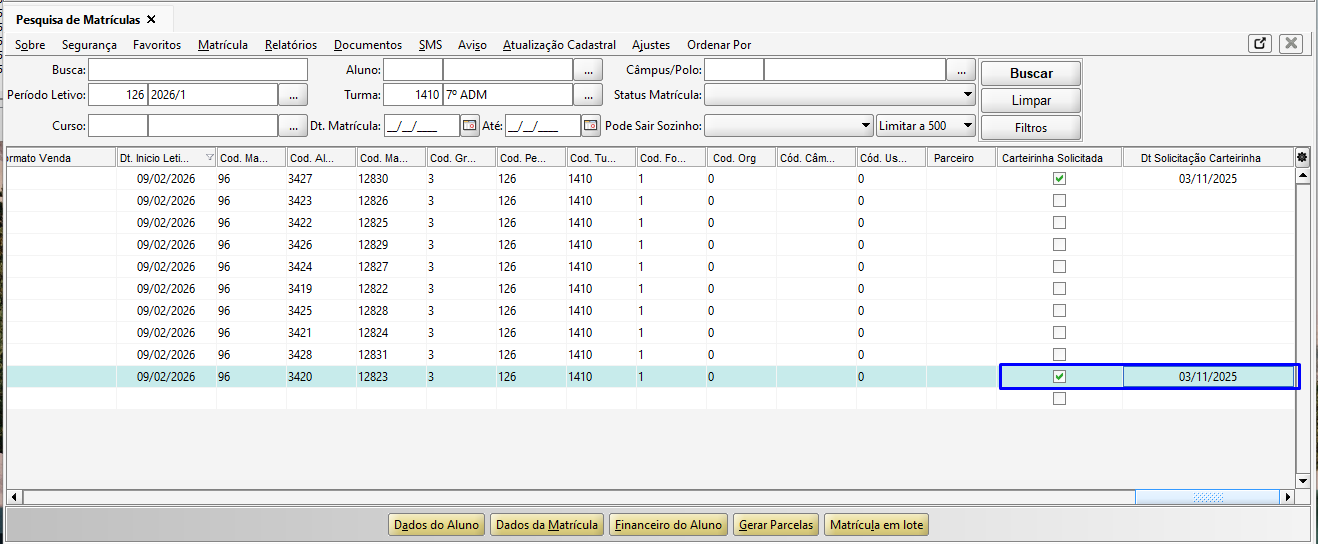Check Carteirinha Solicitada for student code 3421

pyautogui.click(x=1060, y=332)
